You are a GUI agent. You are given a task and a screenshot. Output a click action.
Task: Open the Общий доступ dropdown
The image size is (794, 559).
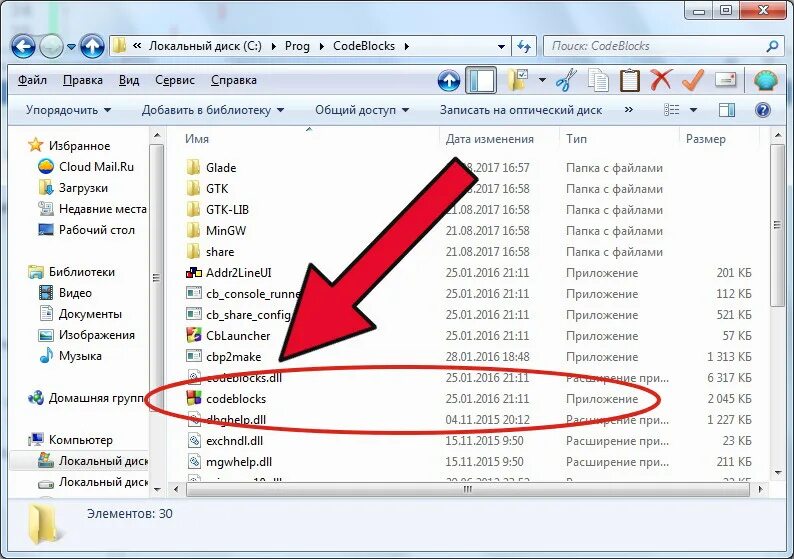pyautogui.click(x=362, y=110)
